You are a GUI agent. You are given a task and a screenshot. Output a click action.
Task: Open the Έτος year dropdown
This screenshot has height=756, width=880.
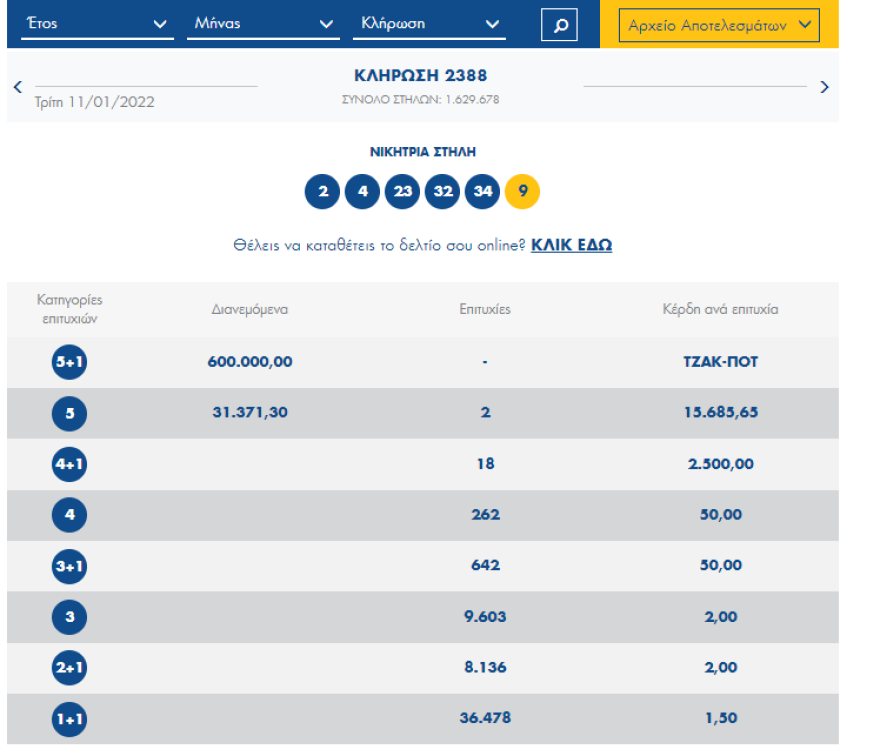[97, 24]
